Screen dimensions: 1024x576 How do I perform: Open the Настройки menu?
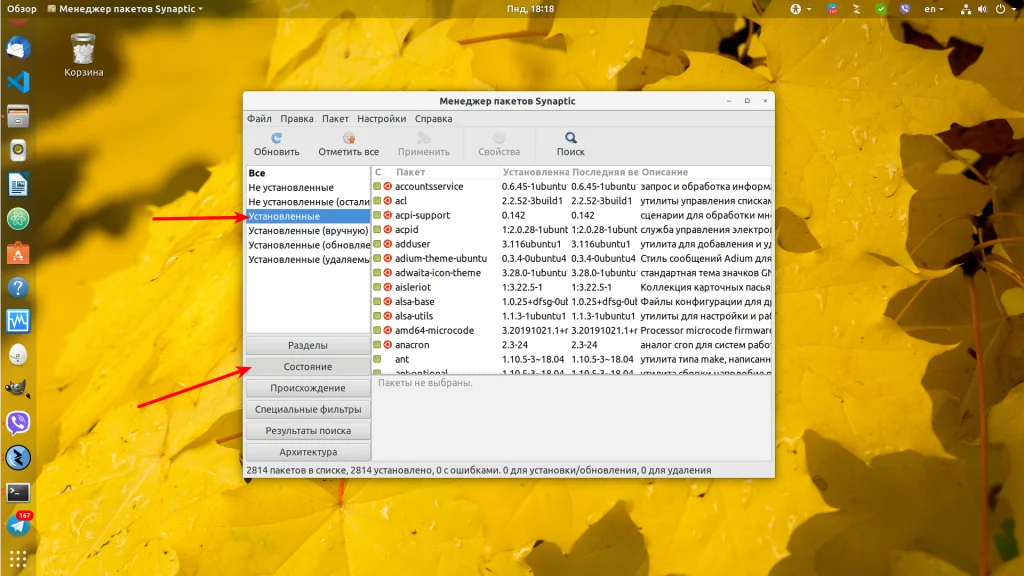pos(381,119)
